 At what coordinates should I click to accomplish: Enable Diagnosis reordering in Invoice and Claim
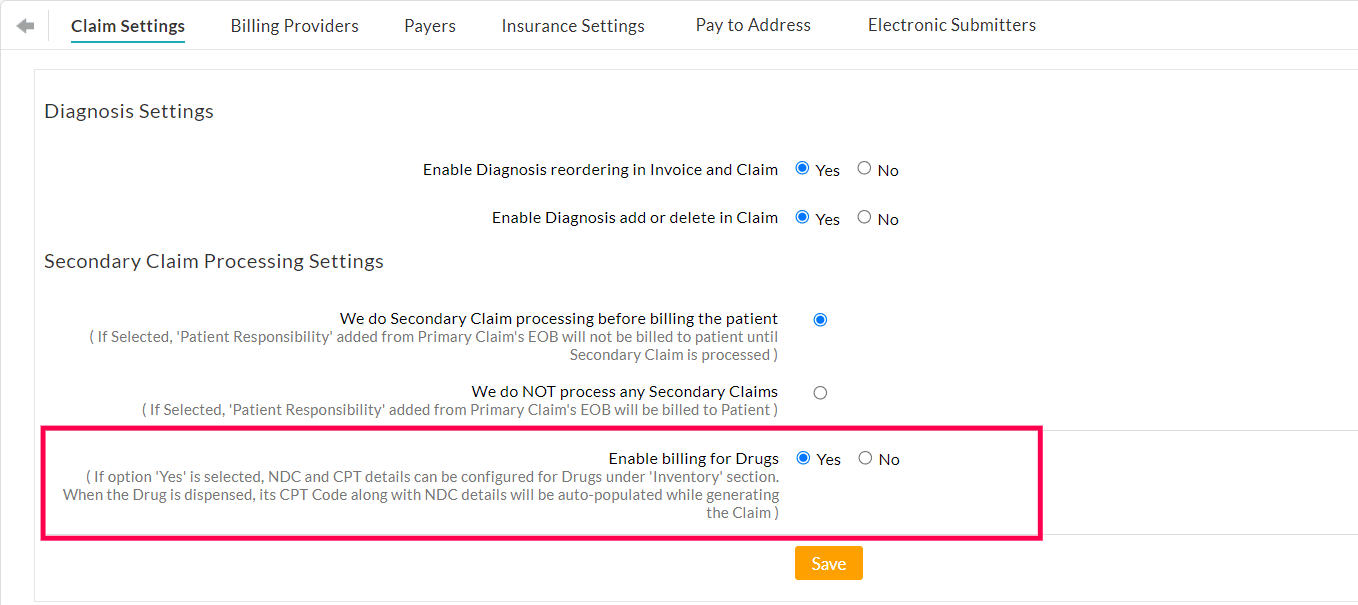pos(801,167)
